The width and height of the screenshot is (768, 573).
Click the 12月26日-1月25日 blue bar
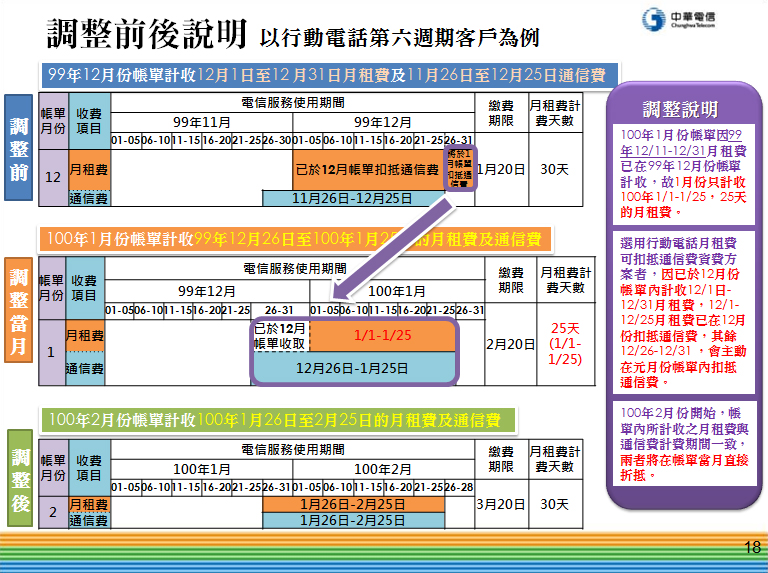[353, 368]
